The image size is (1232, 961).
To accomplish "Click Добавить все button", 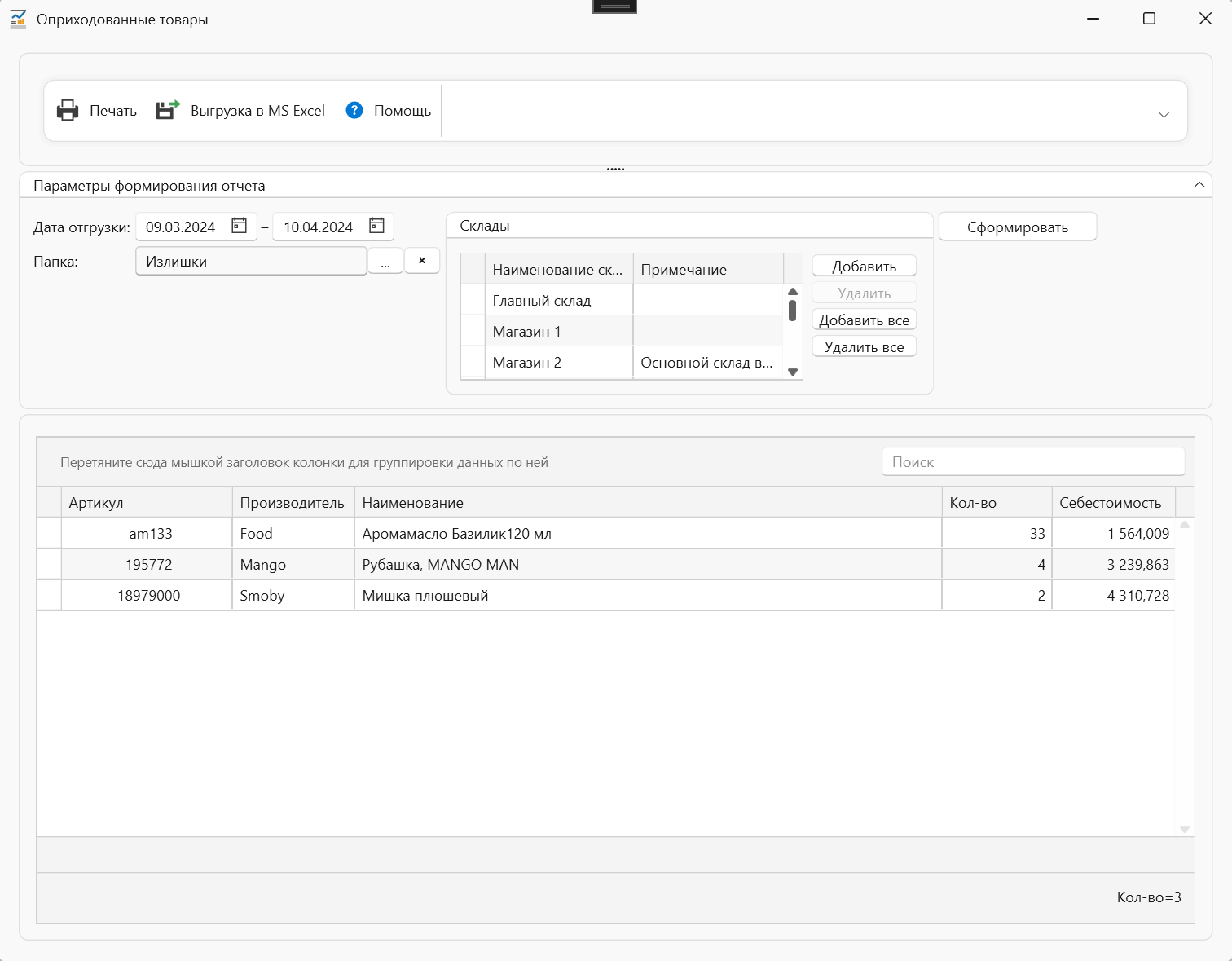I will click(865, 320).
